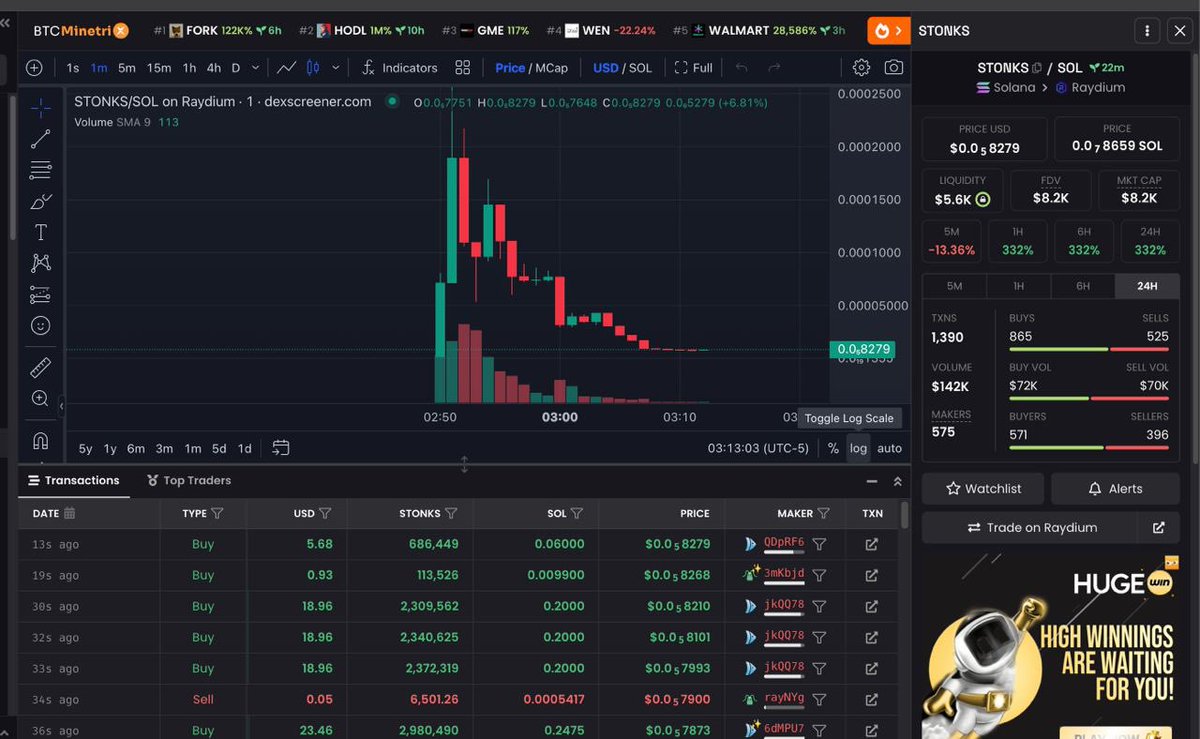Screen dimensions: 1200x739
Task: Toggle the log scale button
Action: tap(858, 448)
